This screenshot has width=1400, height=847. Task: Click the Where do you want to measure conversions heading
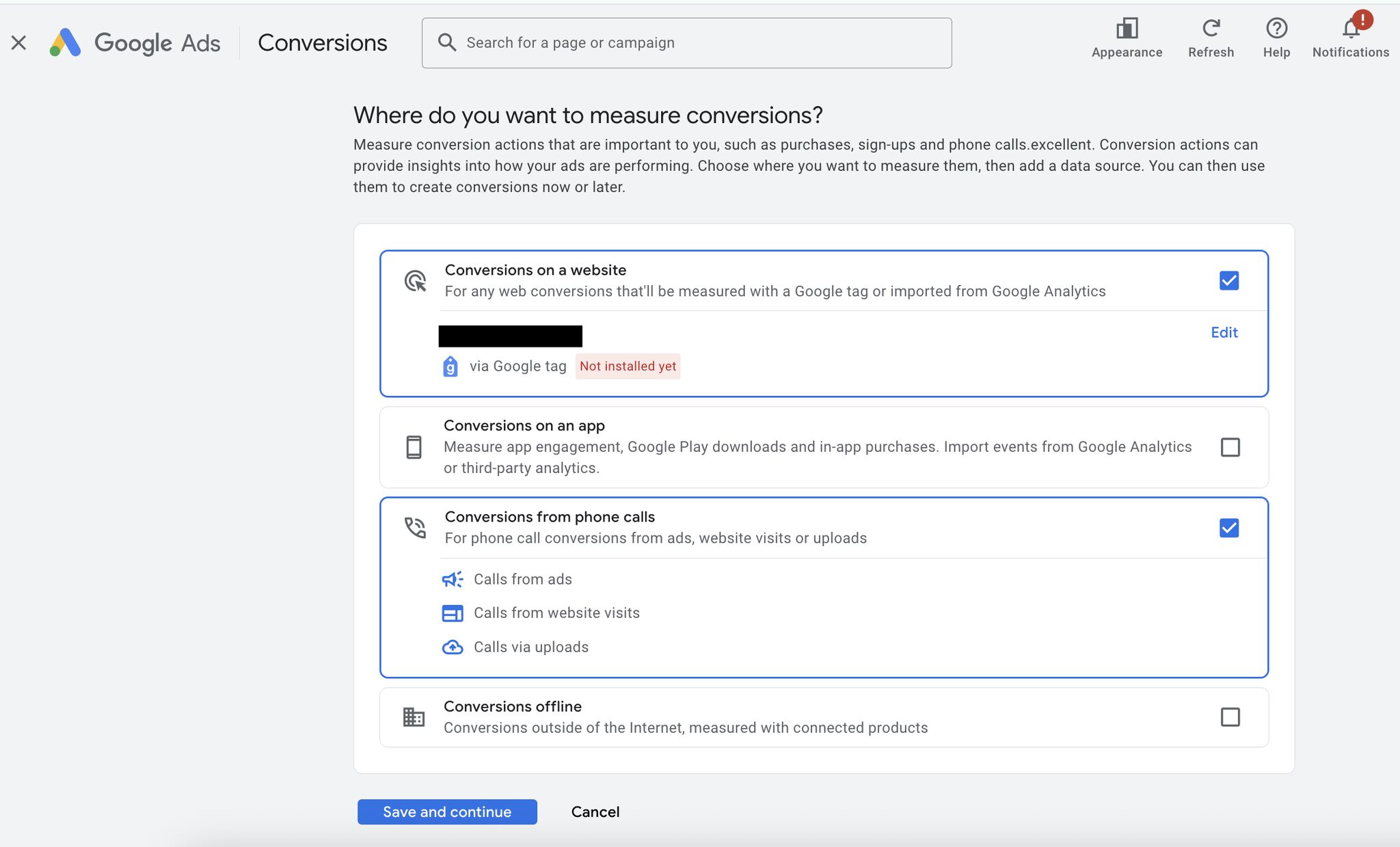pyautogui.click(x=588, y=116)
